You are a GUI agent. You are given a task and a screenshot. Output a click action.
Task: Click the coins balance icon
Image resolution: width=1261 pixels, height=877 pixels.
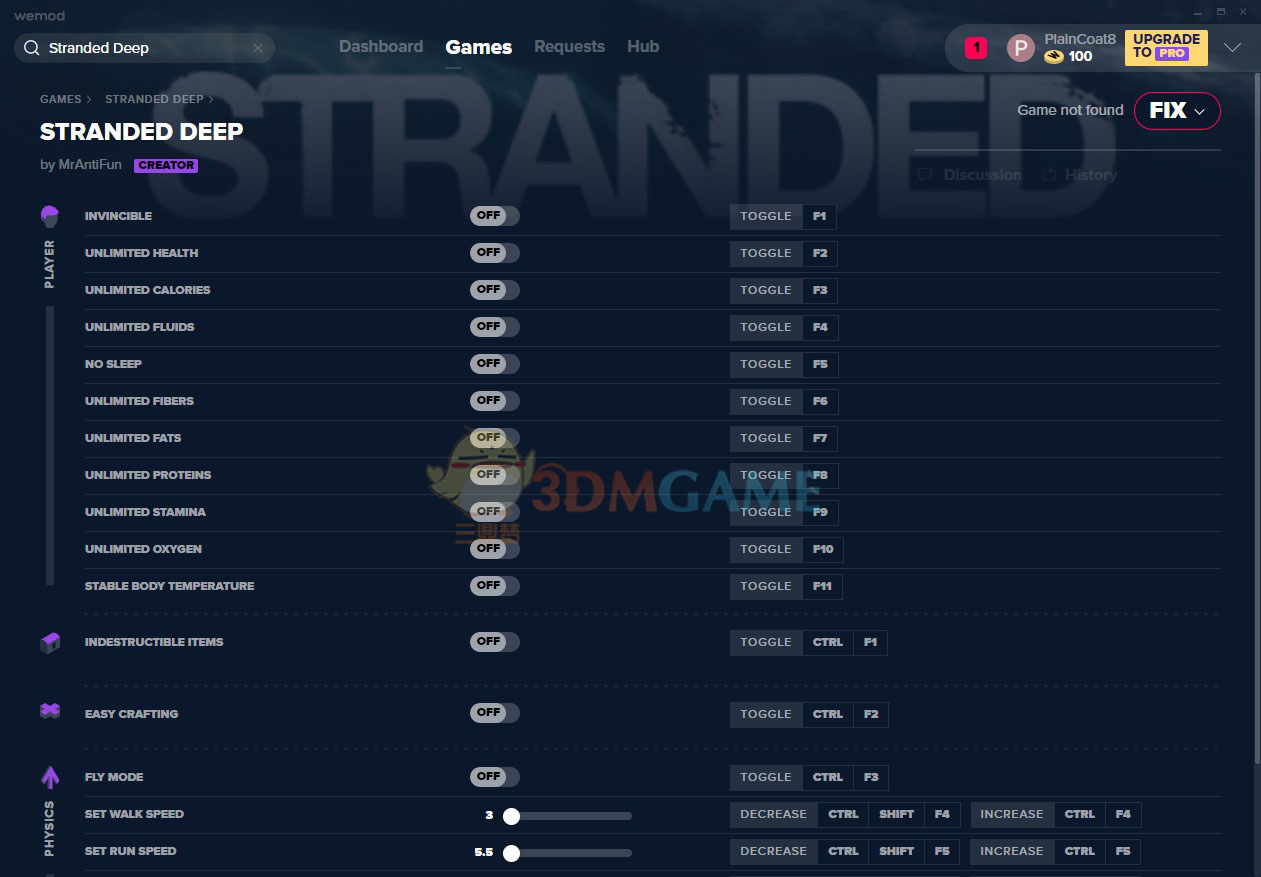(x=1054, y=57)
